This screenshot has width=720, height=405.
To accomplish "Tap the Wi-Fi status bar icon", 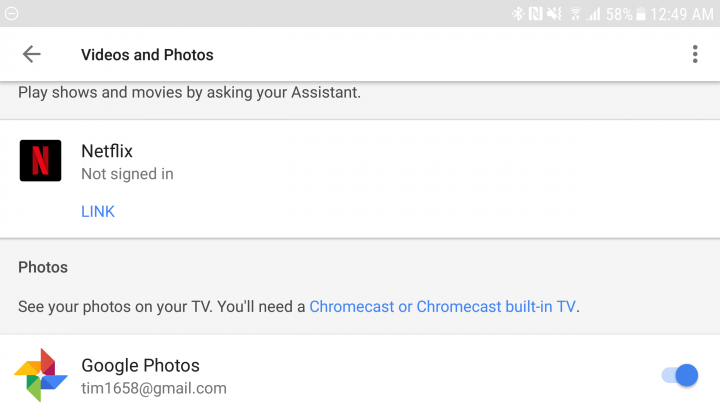I will click(575, 14).
